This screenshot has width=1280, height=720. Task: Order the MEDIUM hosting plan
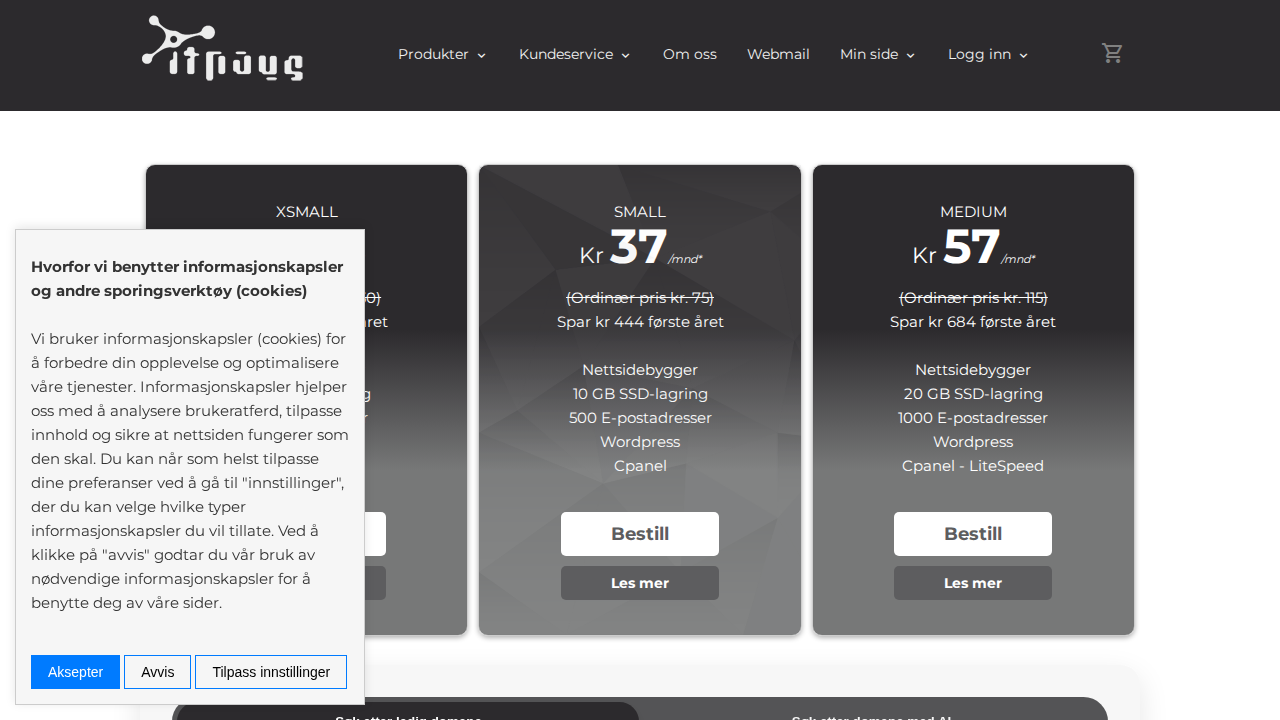click(x=973, y=534)
